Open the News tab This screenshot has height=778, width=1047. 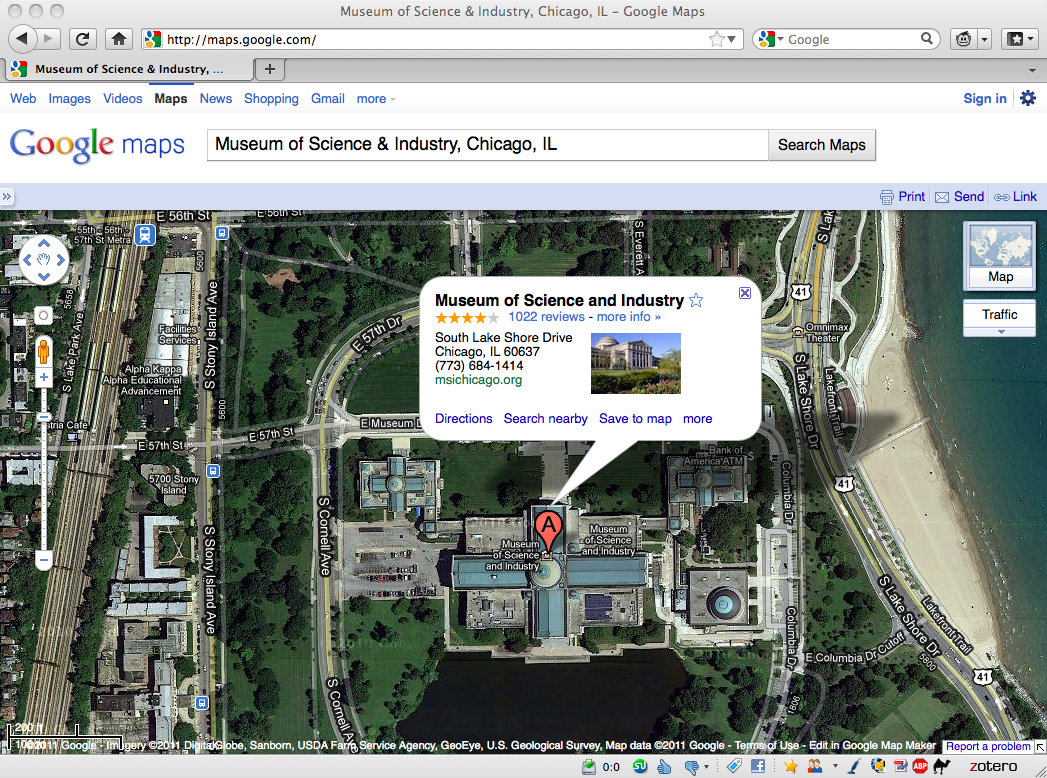216,98
